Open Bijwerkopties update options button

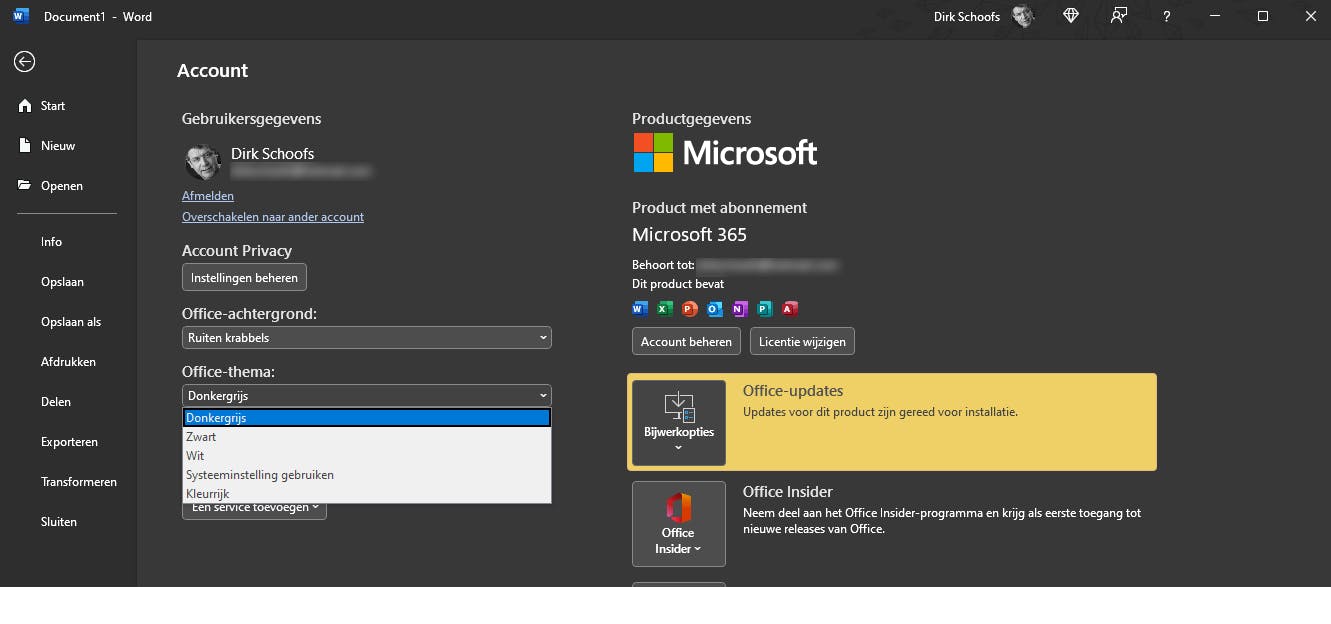click(x=679, y=423)
